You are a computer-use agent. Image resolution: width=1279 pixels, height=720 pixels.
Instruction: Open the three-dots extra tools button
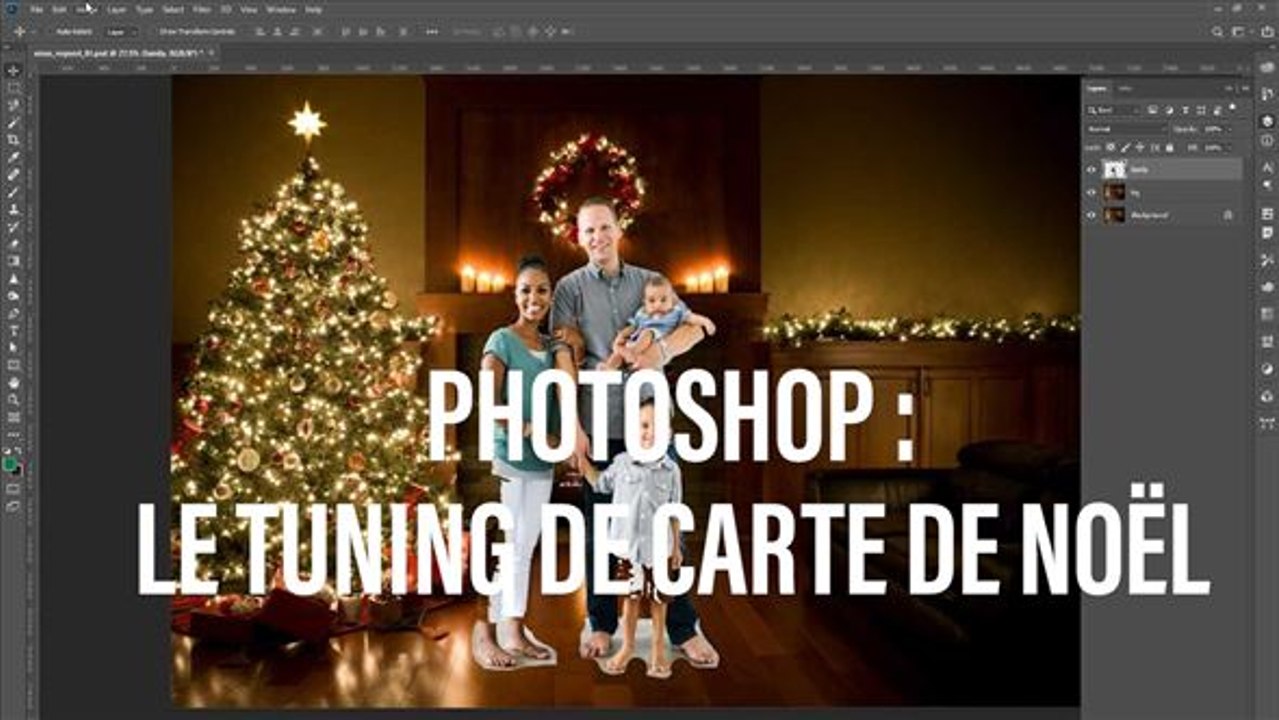[13, 433]
